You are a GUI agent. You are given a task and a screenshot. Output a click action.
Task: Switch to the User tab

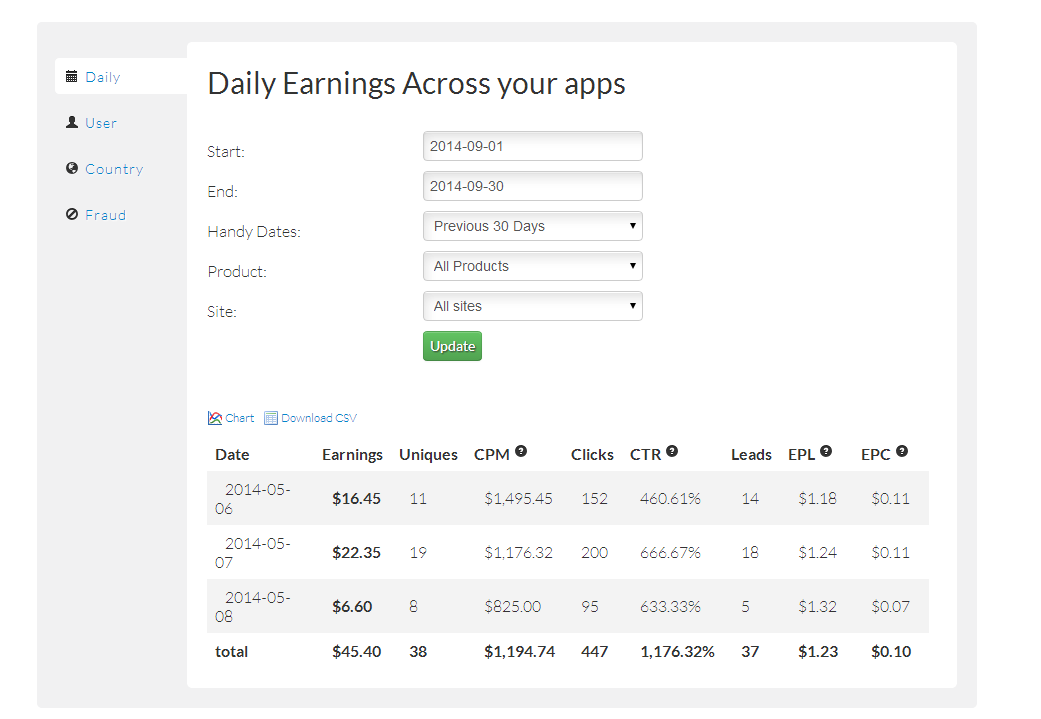[101, 123]
